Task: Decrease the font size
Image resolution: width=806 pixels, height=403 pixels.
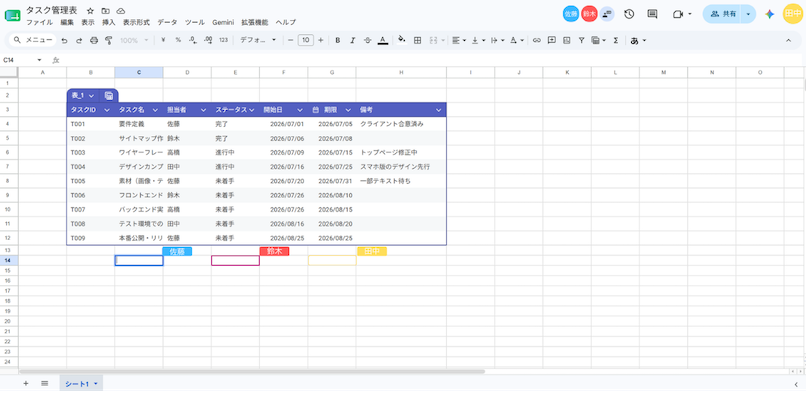Action: pos(290,40)
